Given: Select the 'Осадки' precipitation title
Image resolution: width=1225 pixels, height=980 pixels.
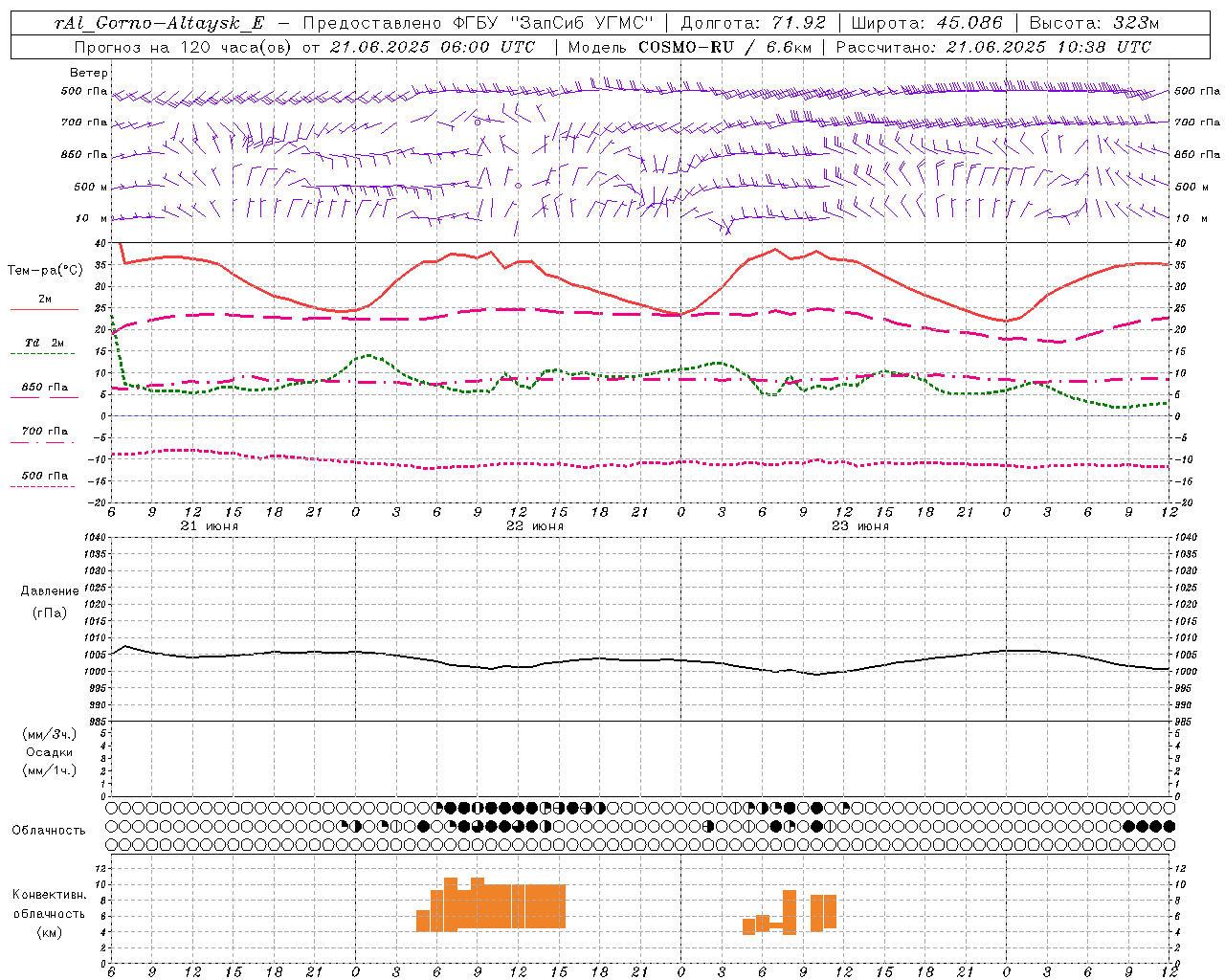Looking at the screenshot, I should (x=50, y=752).
